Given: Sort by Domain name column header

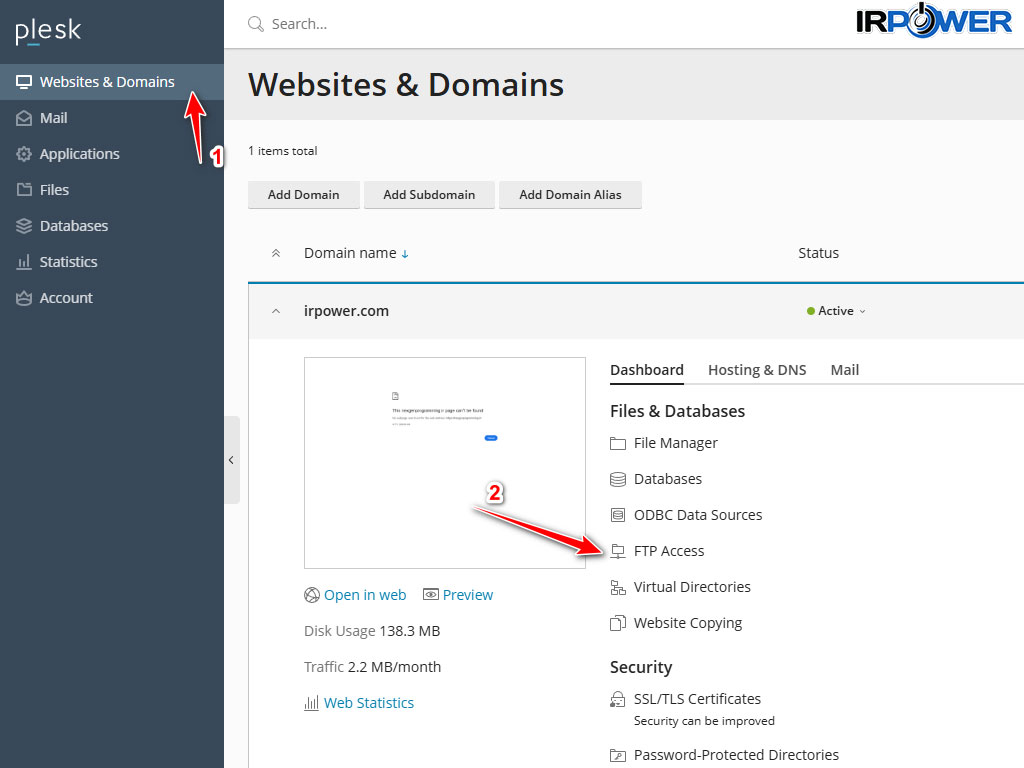Looking at the screenshot, I should tap(350, 253).
